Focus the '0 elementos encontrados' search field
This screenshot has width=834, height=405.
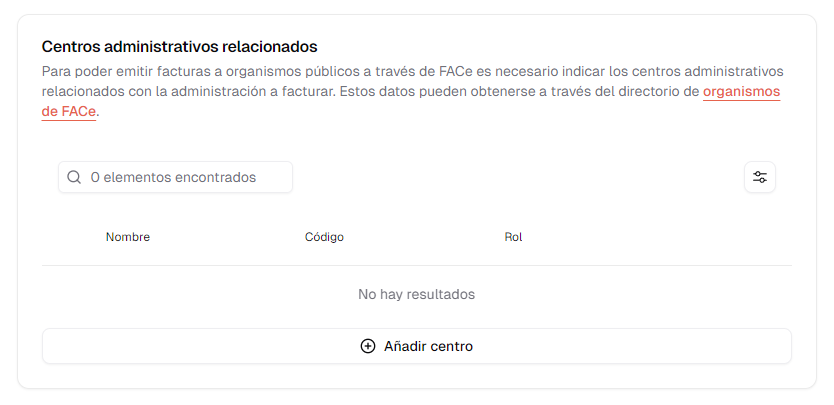point(176,177)
